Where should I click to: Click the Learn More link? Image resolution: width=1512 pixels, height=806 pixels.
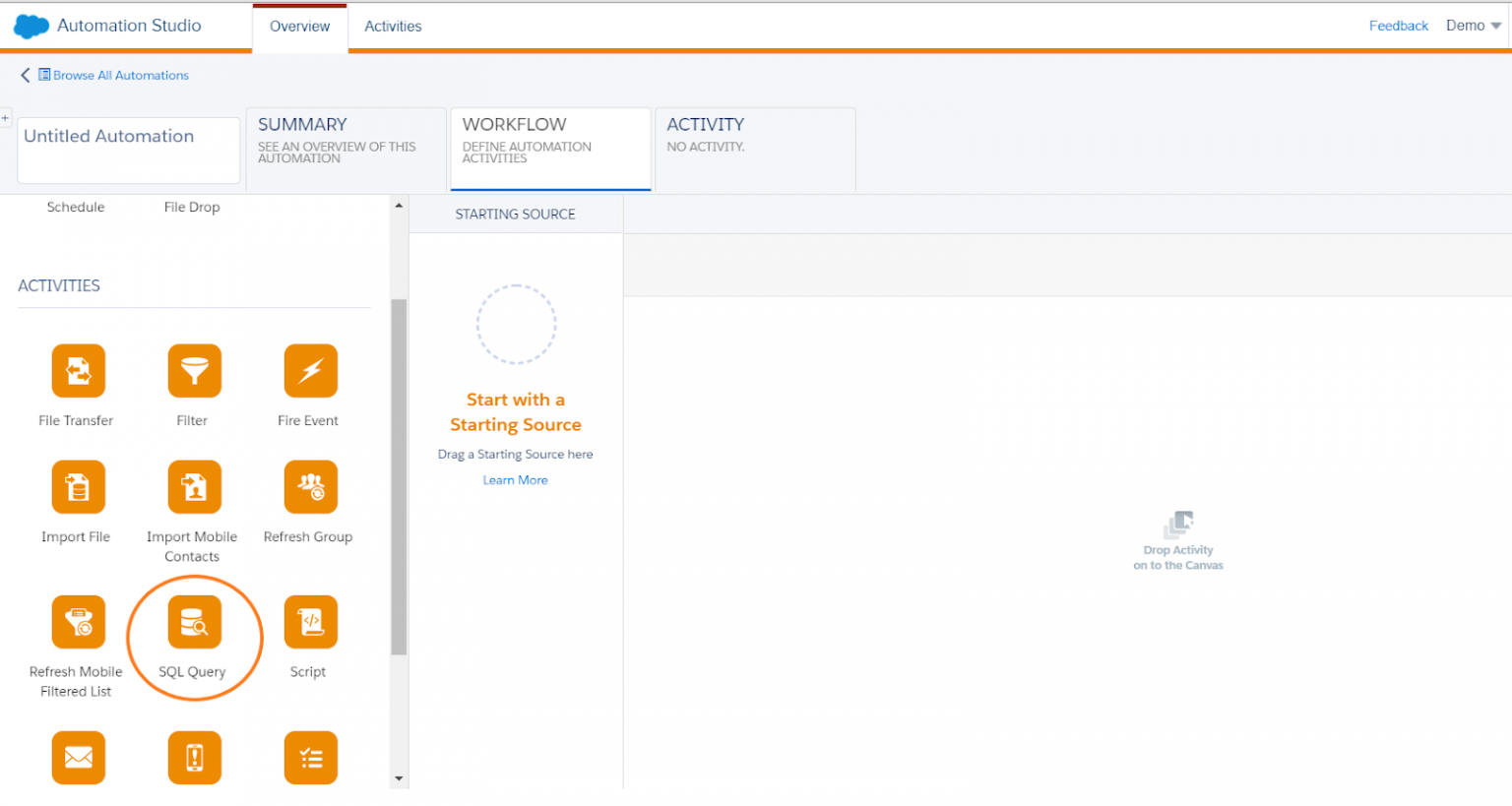pyautogui.click(x=515, y=479)
